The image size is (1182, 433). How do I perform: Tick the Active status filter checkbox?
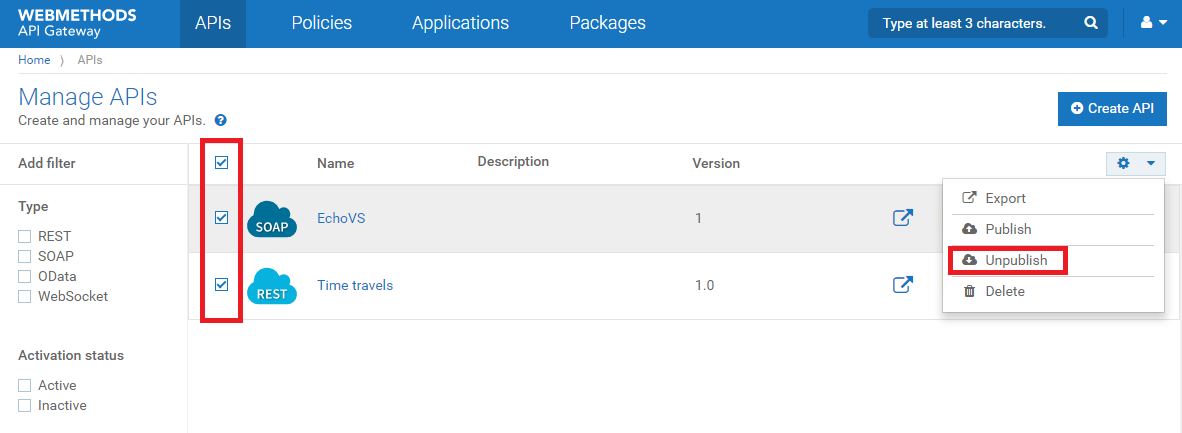(x=25, y=386)
